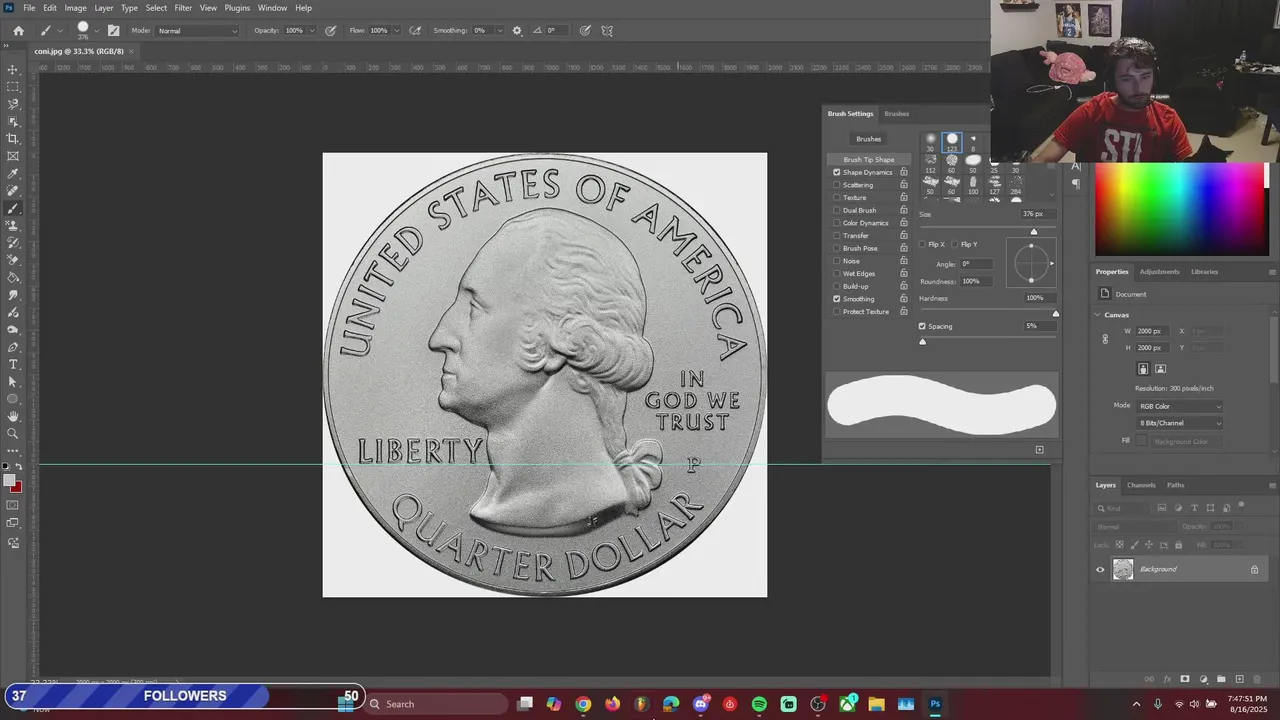Viewport: 1280px width, 720px height.
Task: Open Spotify from the taskbar
Action: [759, 704]
